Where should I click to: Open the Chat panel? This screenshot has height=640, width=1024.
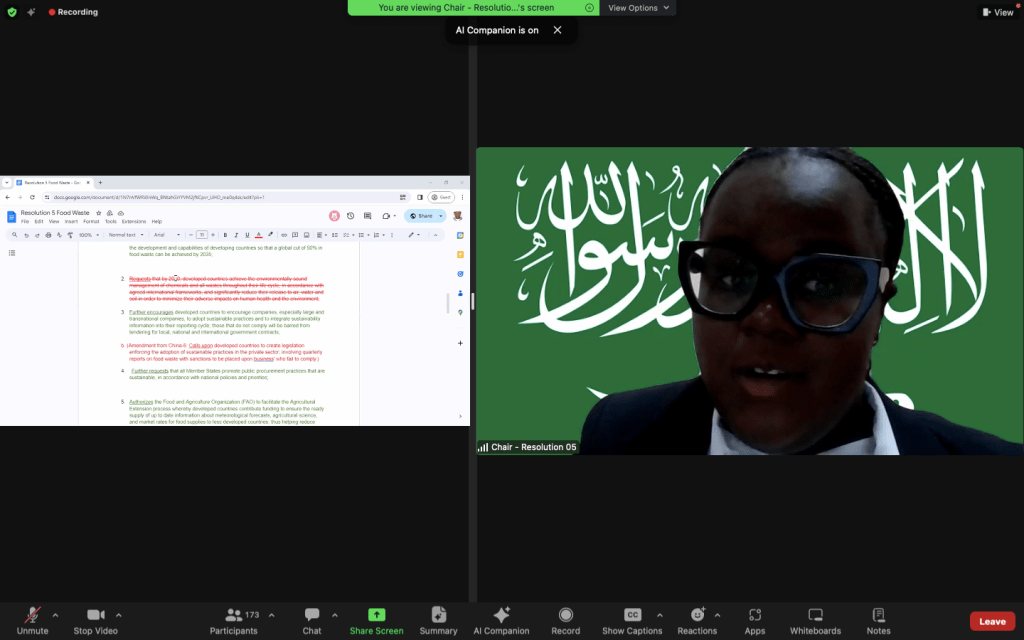[312, 620]
